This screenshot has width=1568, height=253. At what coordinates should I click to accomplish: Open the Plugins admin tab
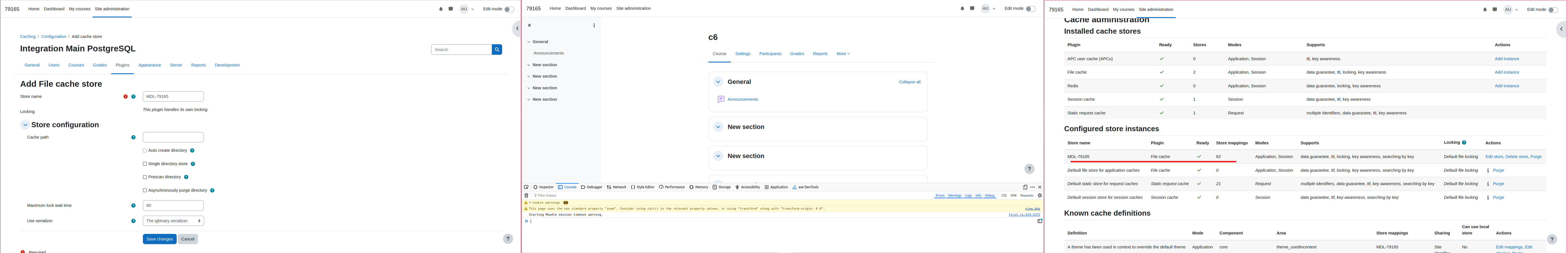coord(122,65)
